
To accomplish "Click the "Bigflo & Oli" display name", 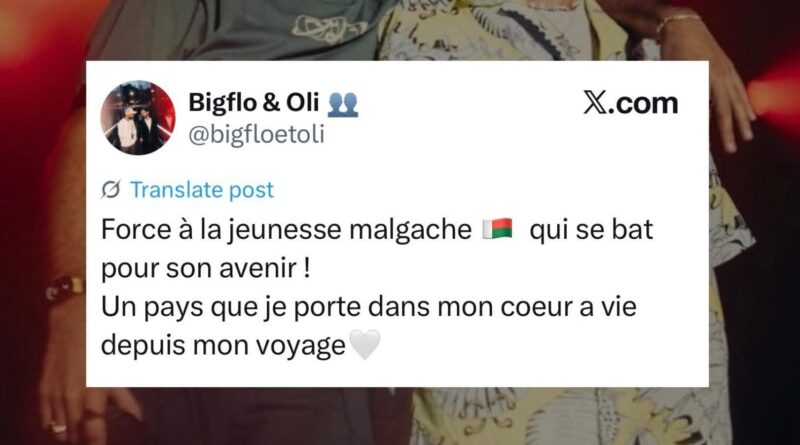I will (x=254, y=102).
